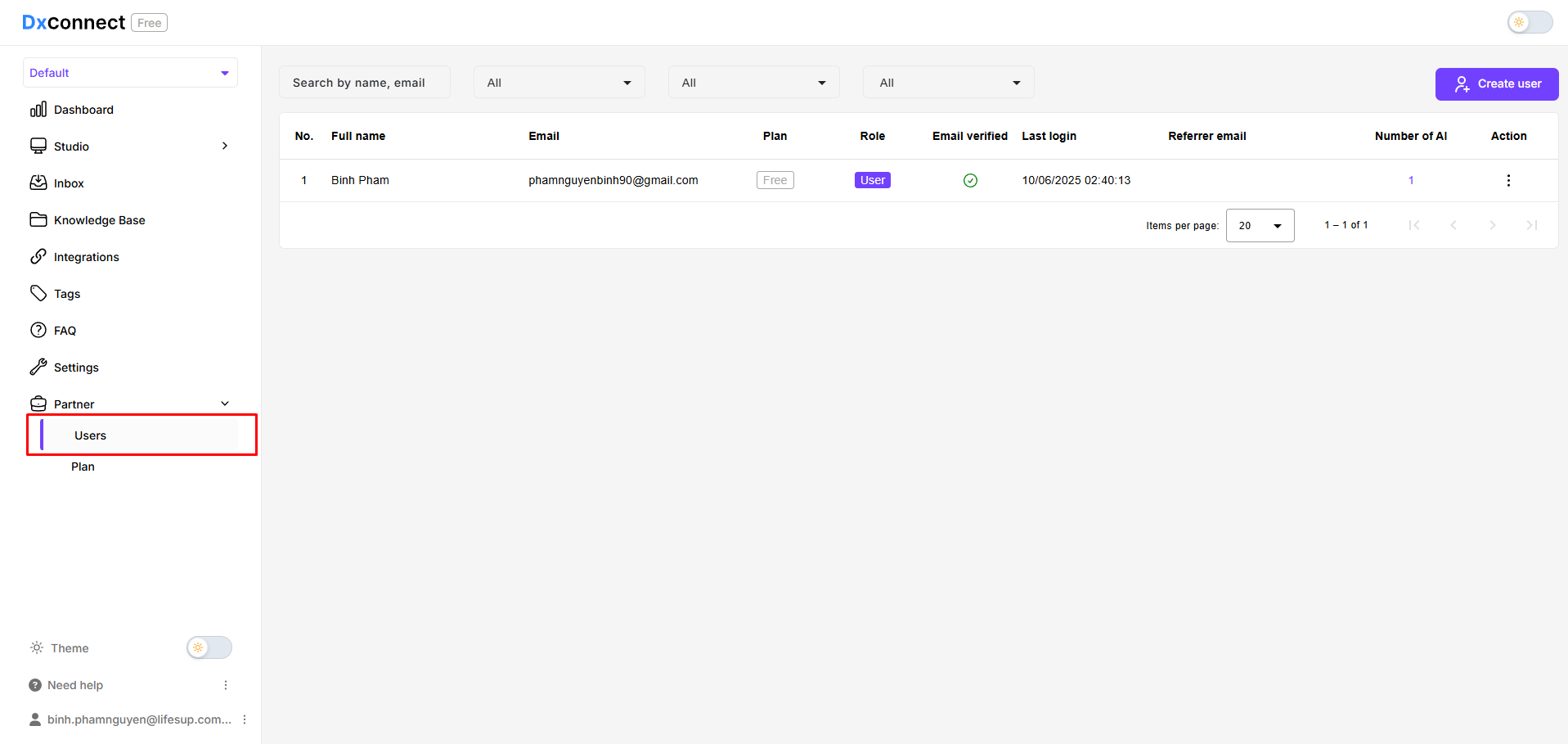Open the three-dot action menu for Binh Pham

point(1508,180)
